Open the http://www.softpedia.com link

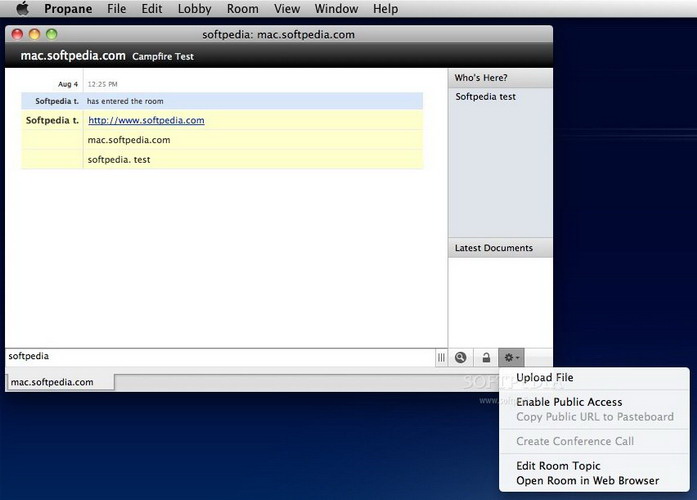[x=146, y=120]
